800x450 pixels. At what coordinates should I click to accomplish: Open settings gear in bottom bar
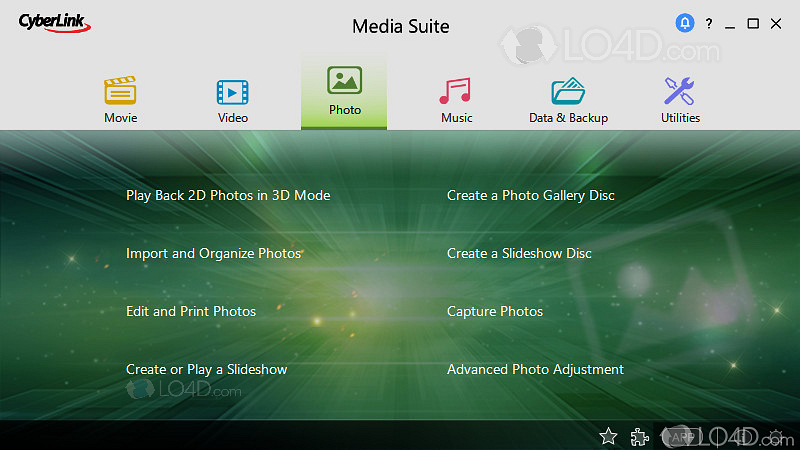[x=776, y=437]
